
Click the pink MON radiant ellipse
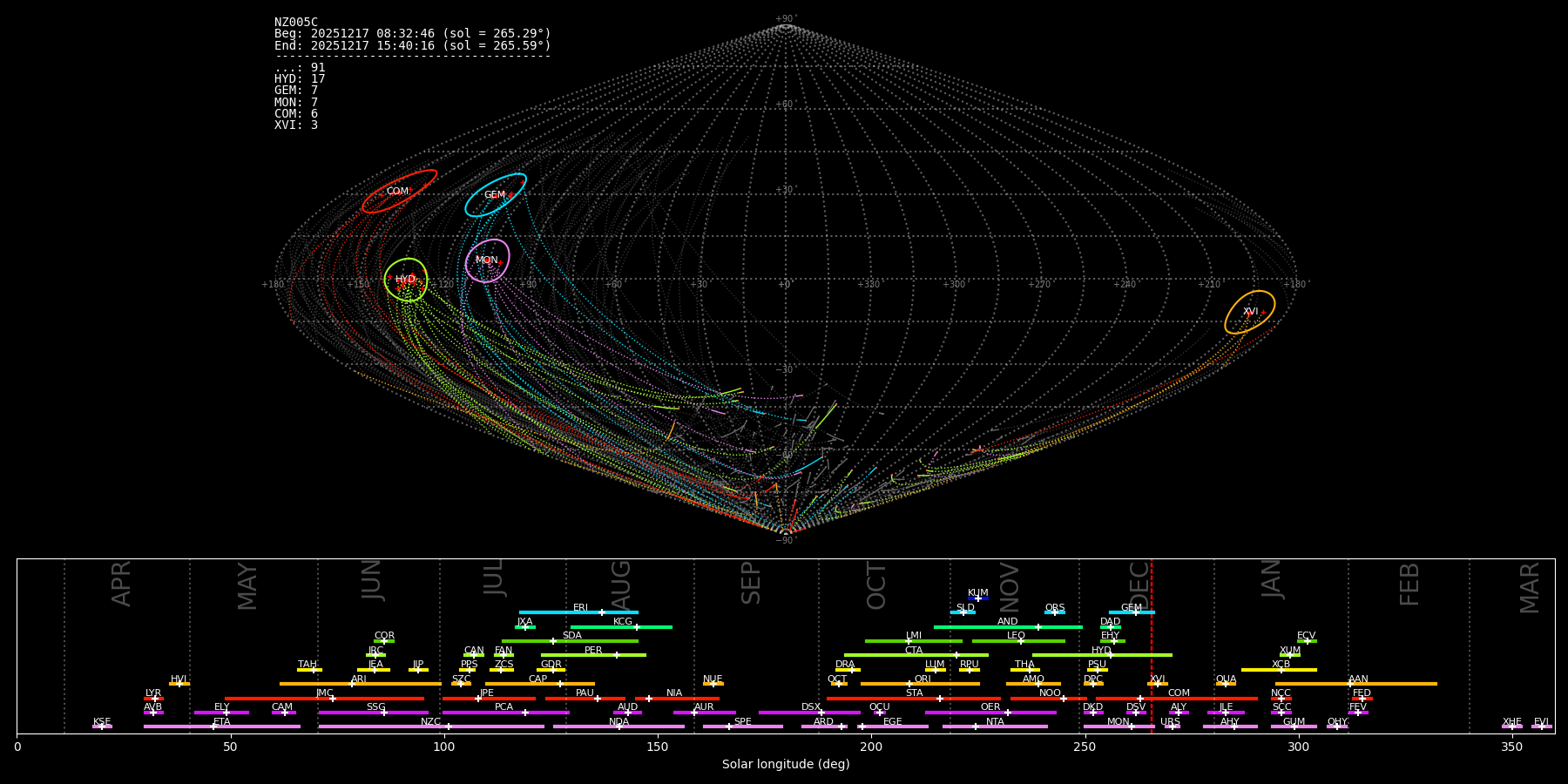(x=487, y=260)
